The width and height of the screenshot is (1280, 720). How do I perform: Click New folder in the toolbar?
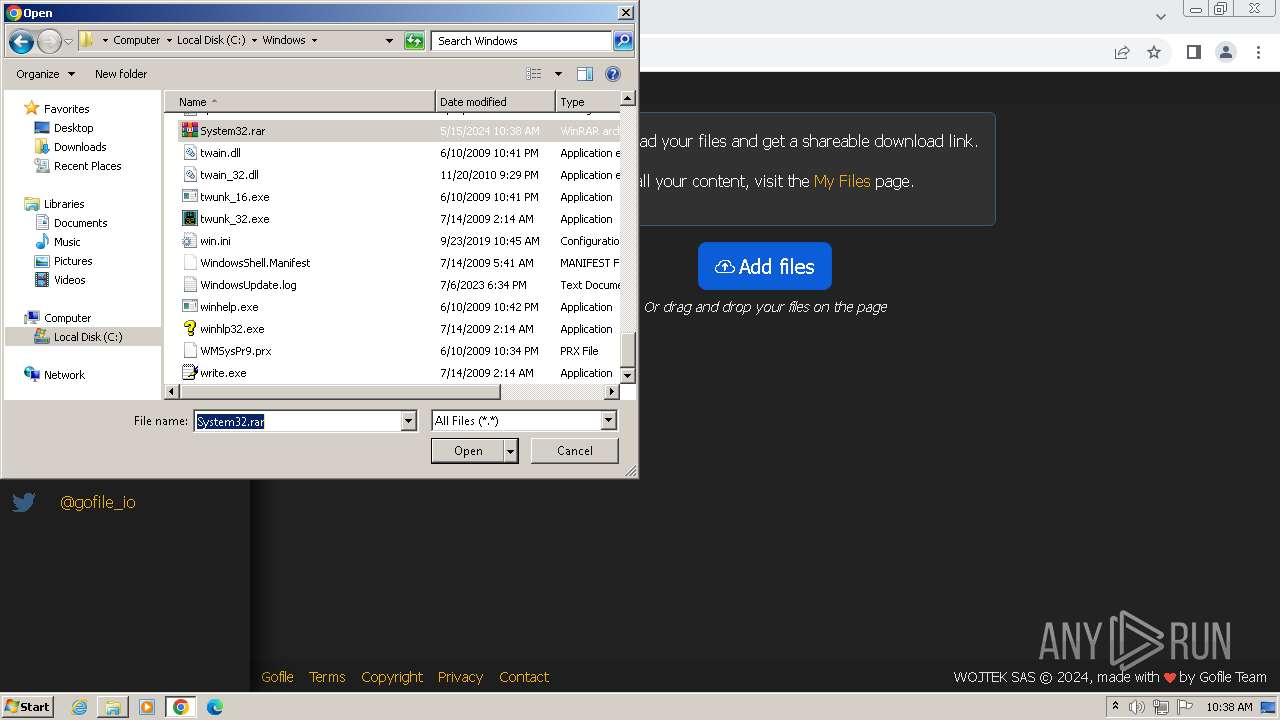point(121,74)
